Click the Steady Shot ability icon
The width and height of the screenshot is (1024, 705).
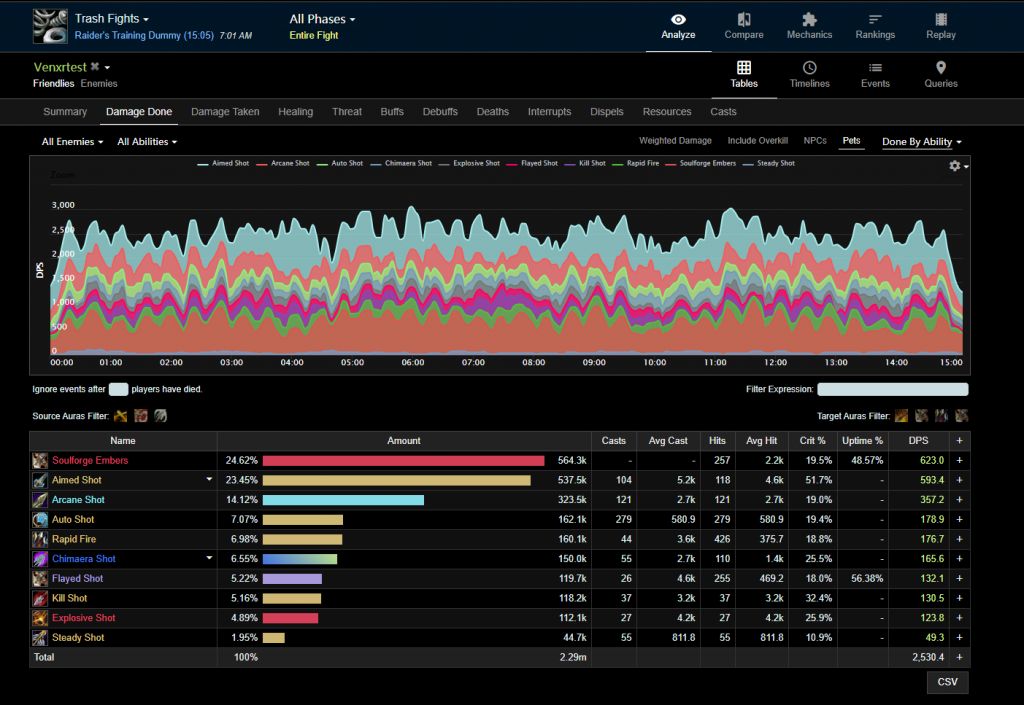click(x=40, y=637)
